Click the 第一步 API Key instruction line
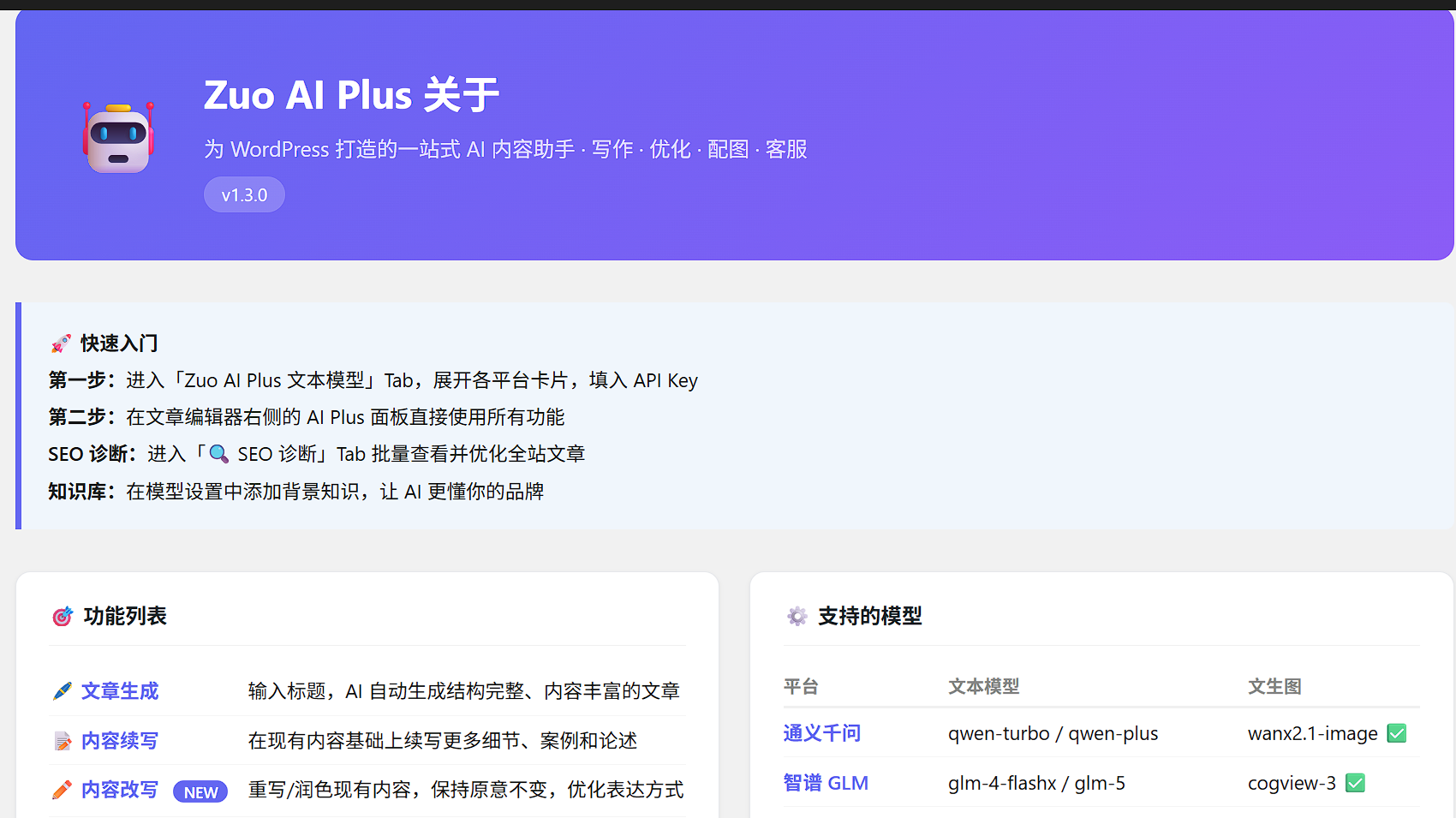The width and height of the screenshot is (1456, 818). [x=373, y=380]
